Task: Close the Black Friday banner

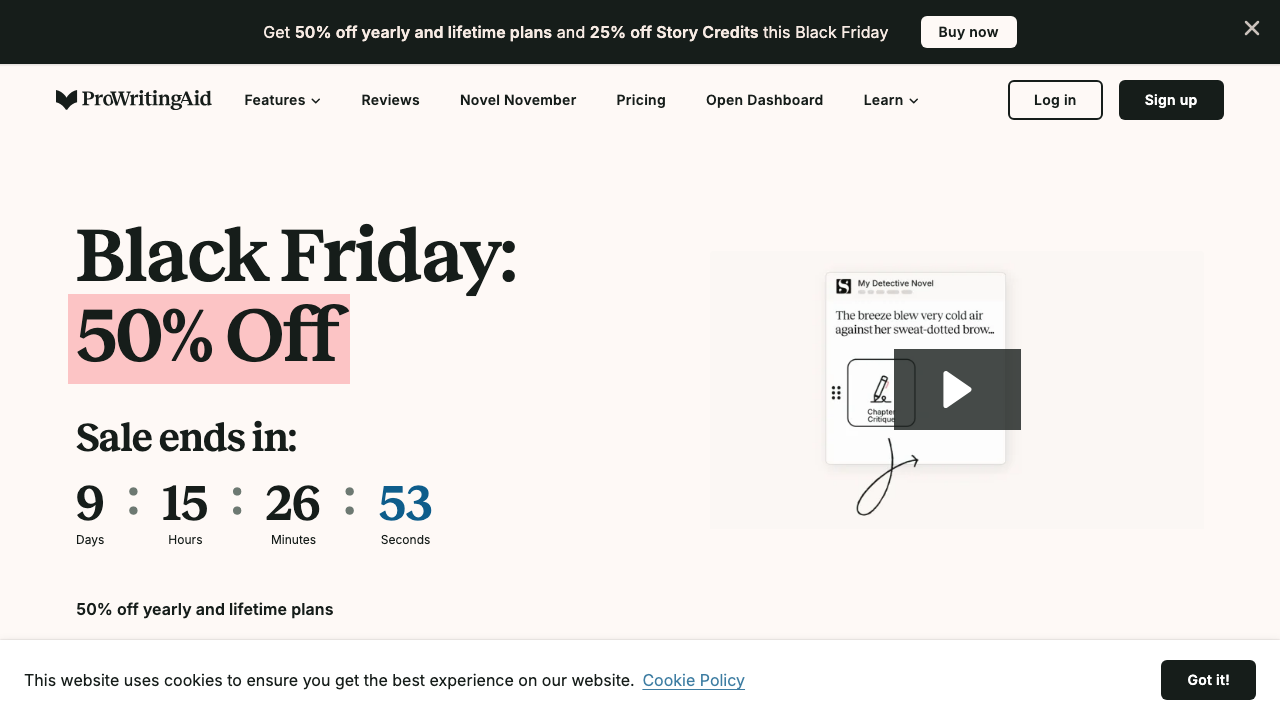Action: [x=1251, y=28]
